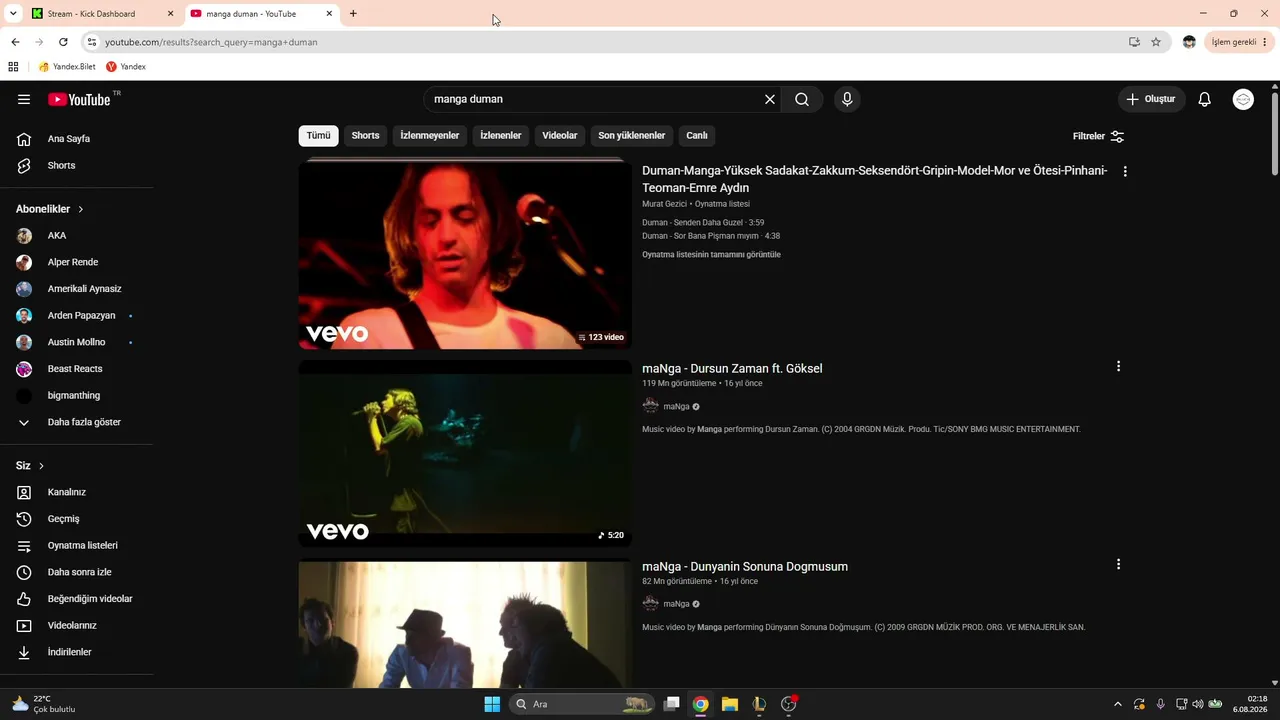Screen dimensions: 1280x720
Task: Select the Tümü filter chip
Action: 318,136
